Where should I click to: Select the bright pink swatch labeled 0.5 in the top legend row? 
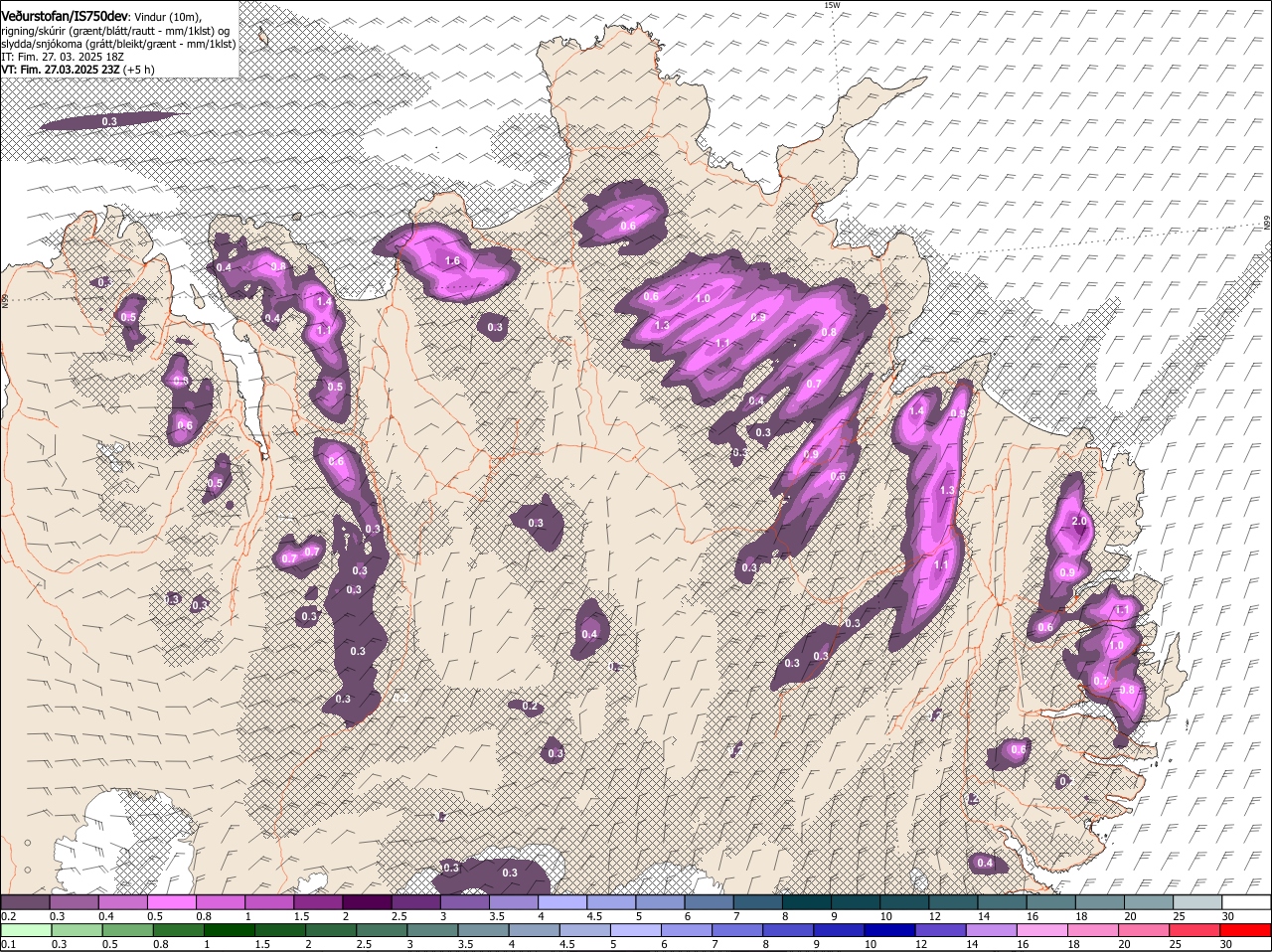(172, 901)
